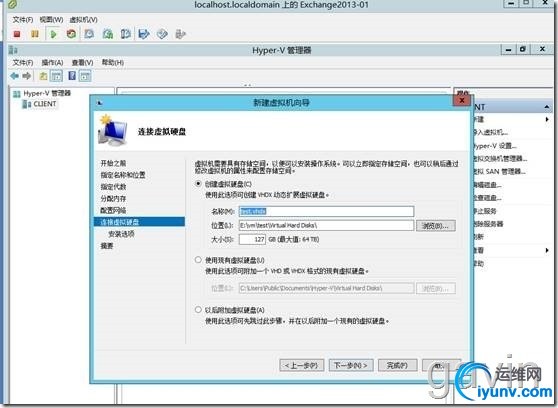558x408 pixels.
Task: Click the diamond-shaped VM toolbar icon
Action: pos(162,34)
